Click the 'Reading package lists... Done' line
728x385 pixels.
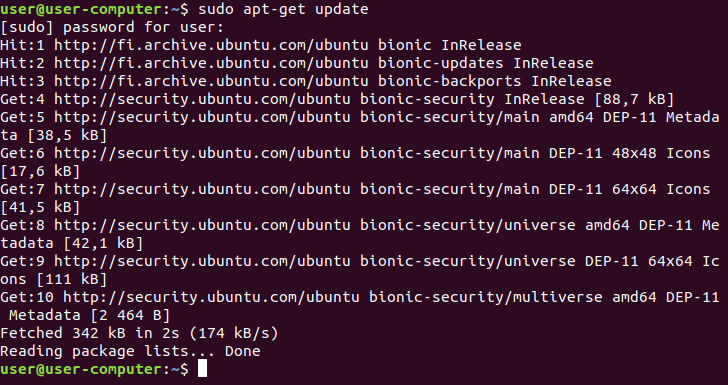click(130, 351)
